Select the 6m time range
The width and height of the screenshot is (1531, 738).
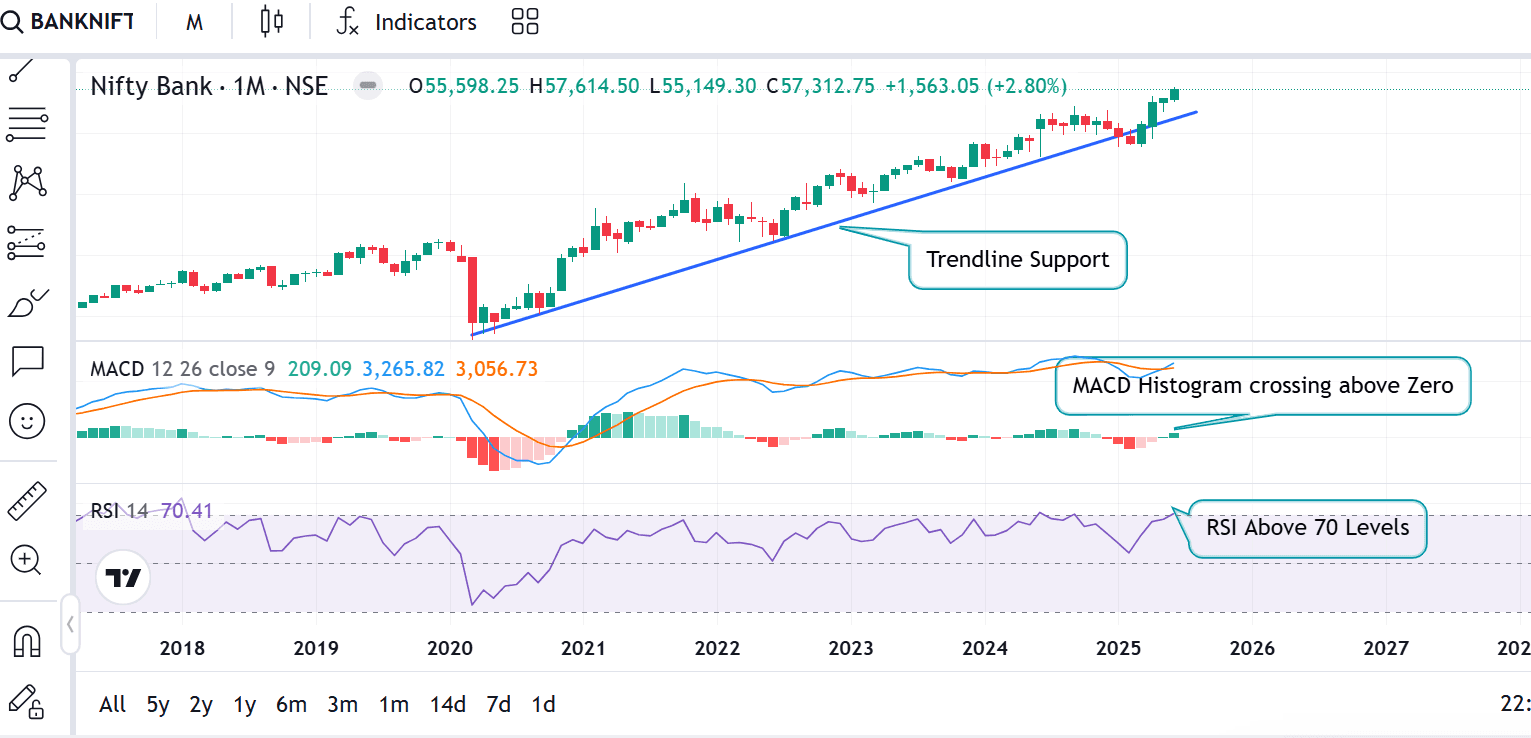[291, 704]
